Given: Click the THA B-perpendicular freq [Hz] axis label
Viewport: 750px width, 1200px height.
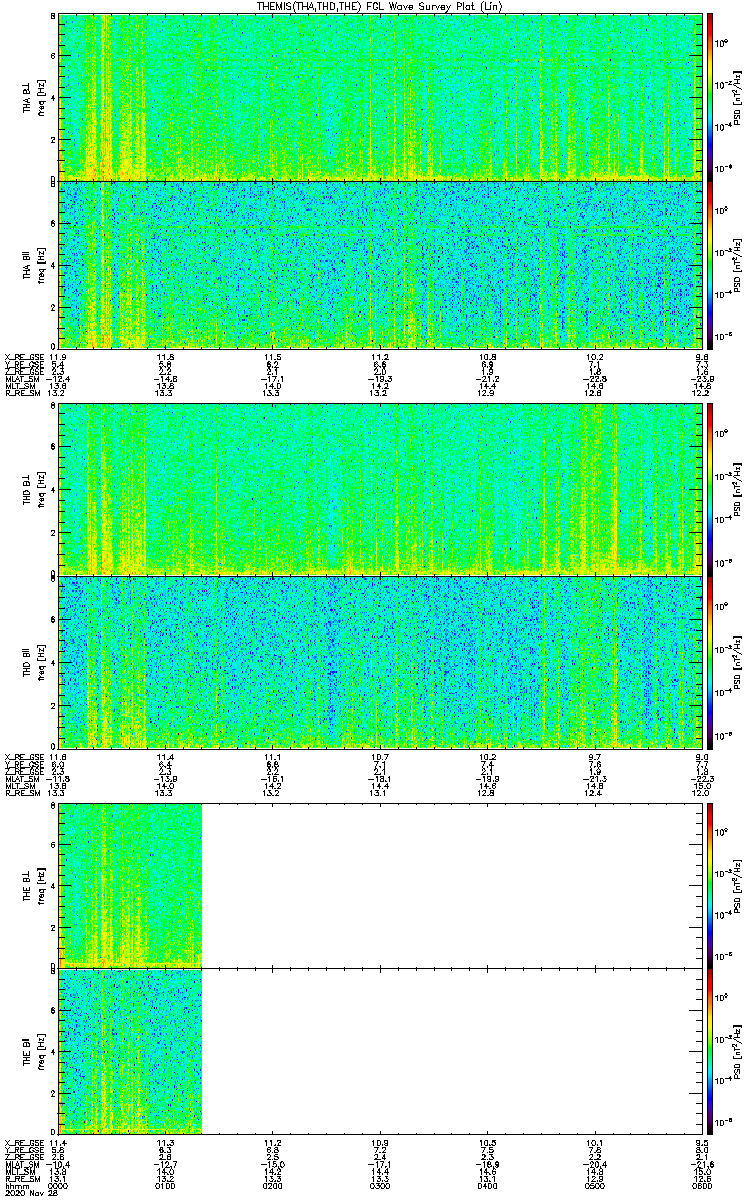Looking at the screenshot, I should click(40, 96).
